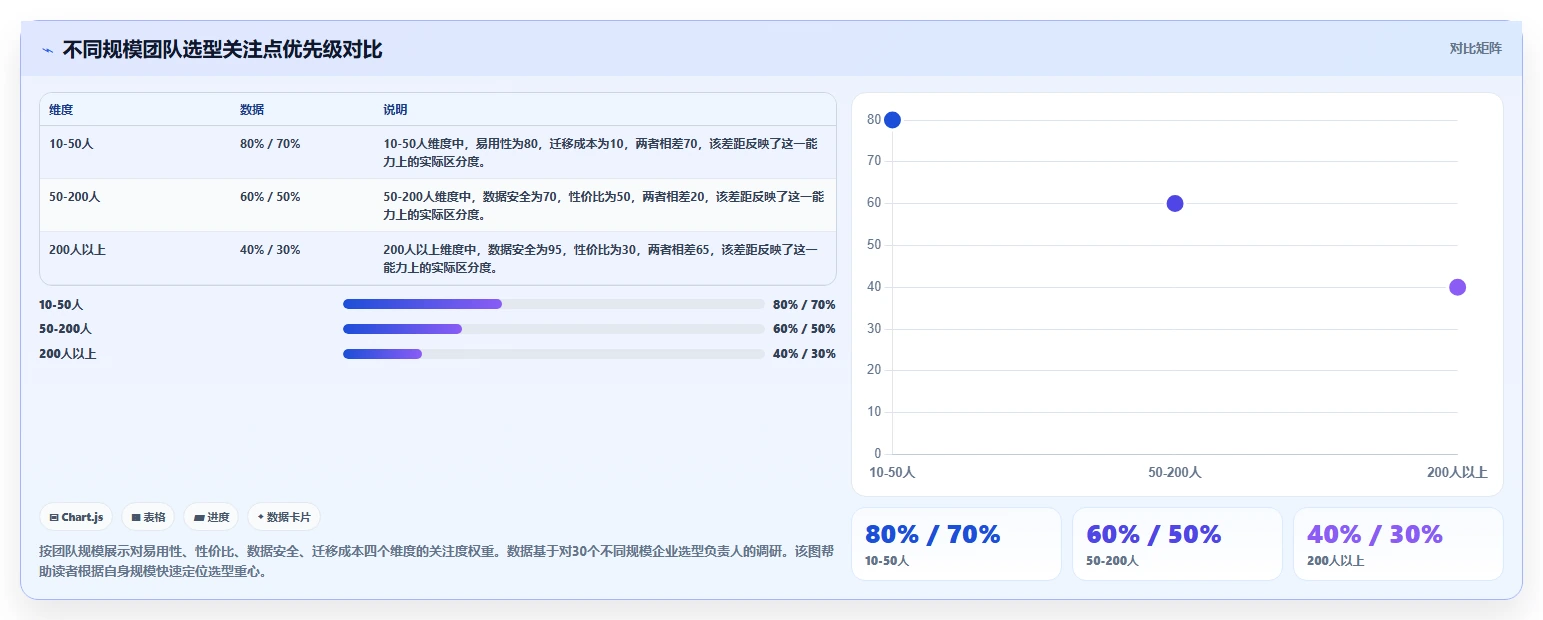
Task: Click the 10-50人 x-axis label on chart
Action: point(892,472)
